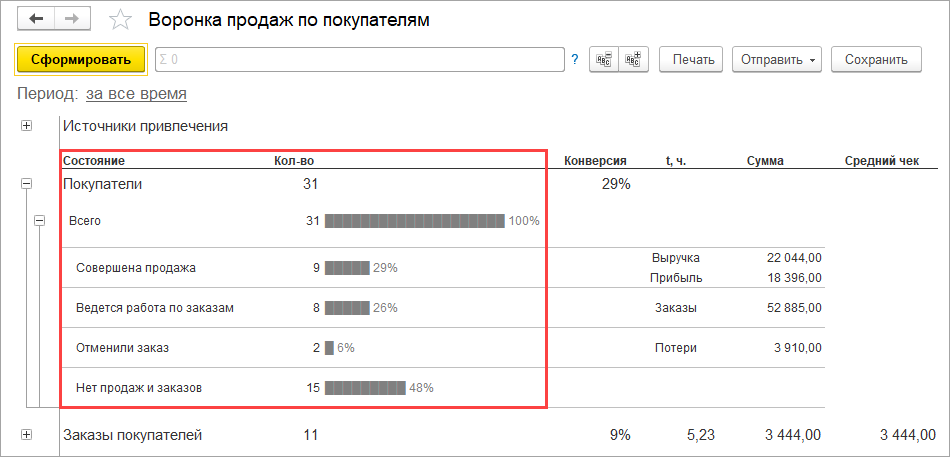Go forward with the right arrow
The height and width of the screenshot is (457, 950).
(x=72, y=20)
